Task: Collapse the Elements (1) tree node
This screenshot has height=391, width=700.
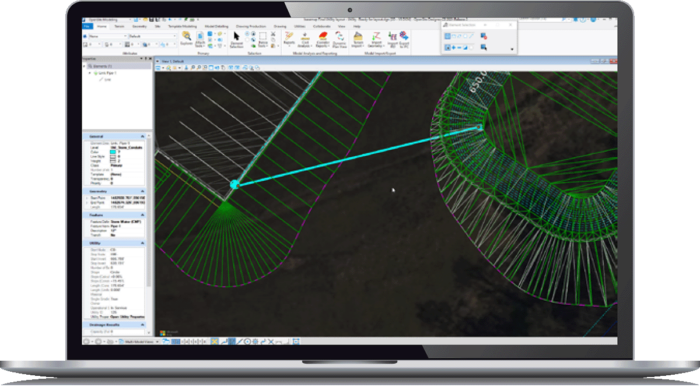Action: tap(84, 66)
